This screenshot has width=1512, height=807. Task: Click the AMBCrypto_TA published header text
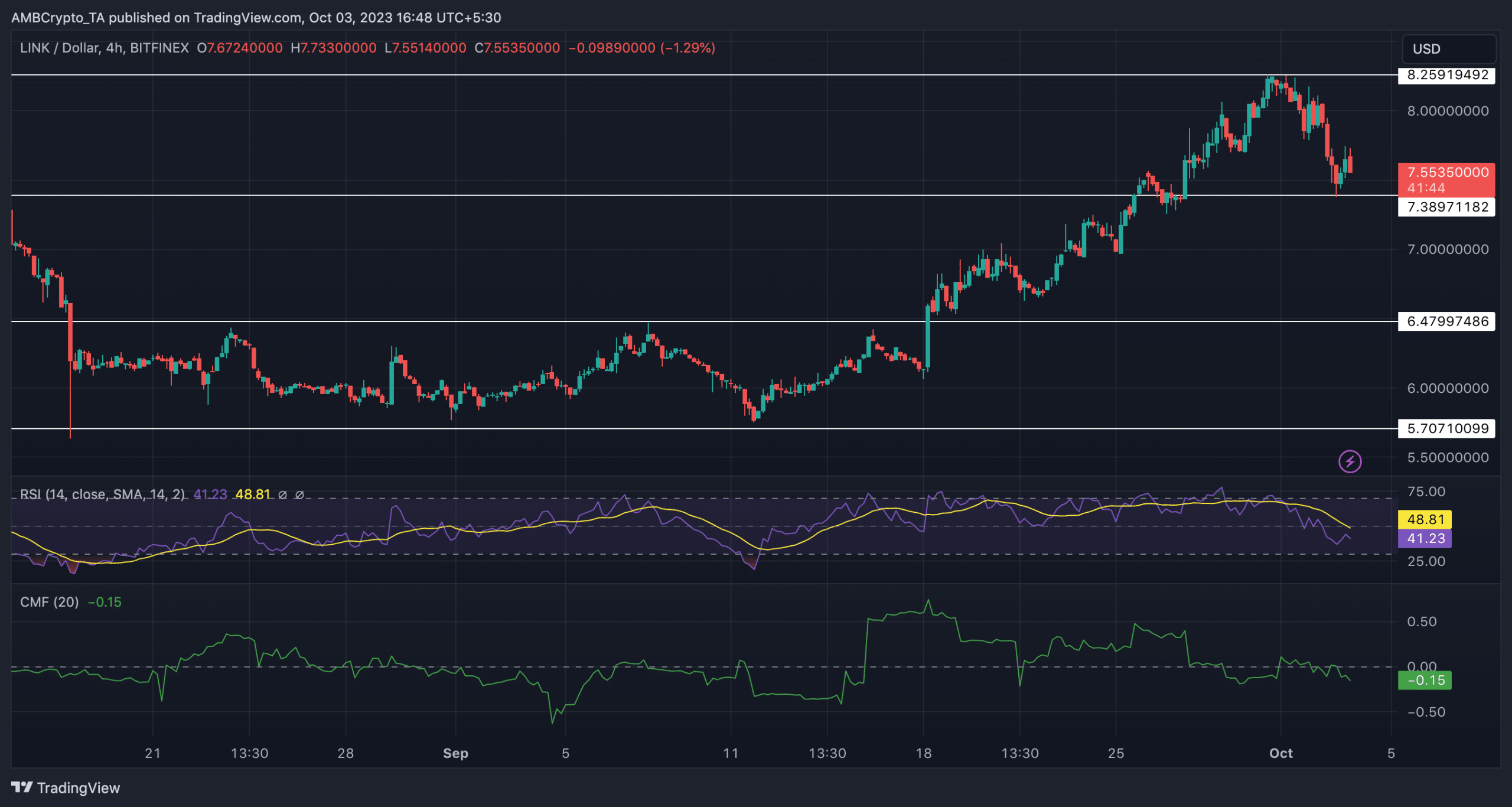pos(256,18)
